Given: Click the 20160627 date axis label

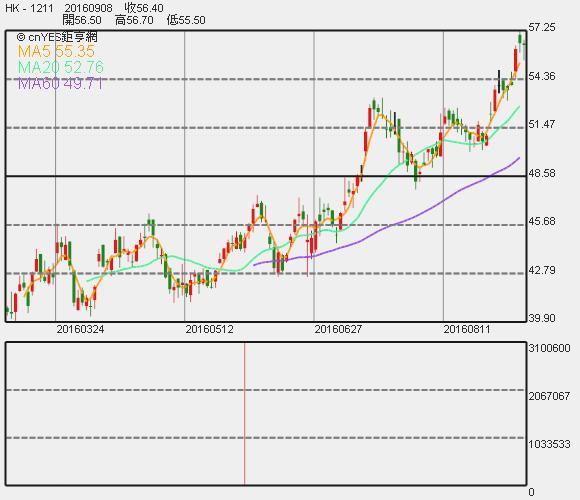Looking at the screenshot, I should [x=338, y=329].
